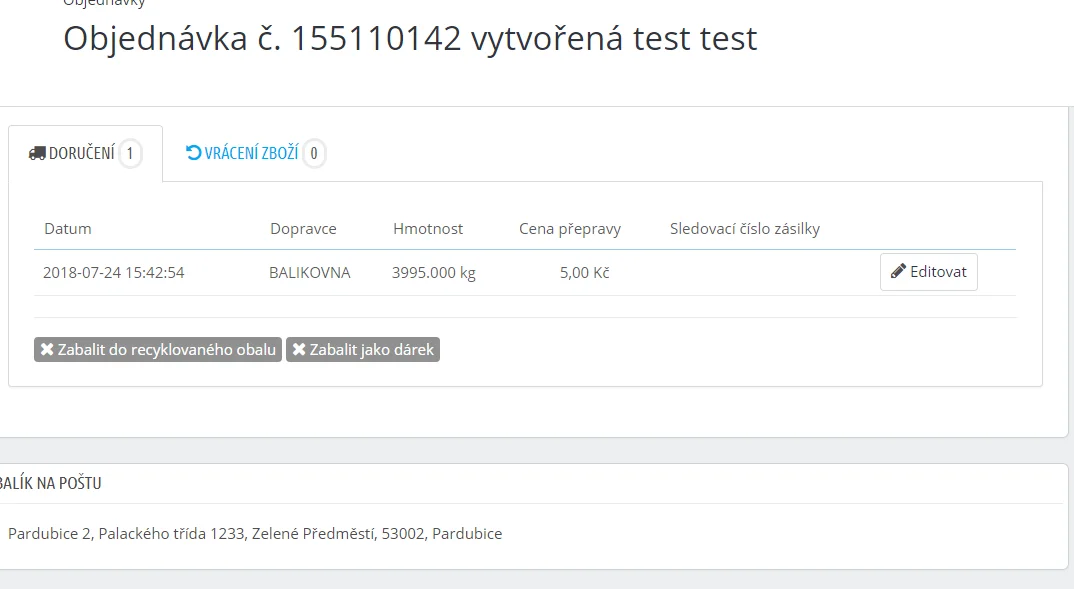The image size is (1074, 589).
Task: Click the Sledovací číslo zásilky column header
Action: pyautogui.click(x=745, y=229)
